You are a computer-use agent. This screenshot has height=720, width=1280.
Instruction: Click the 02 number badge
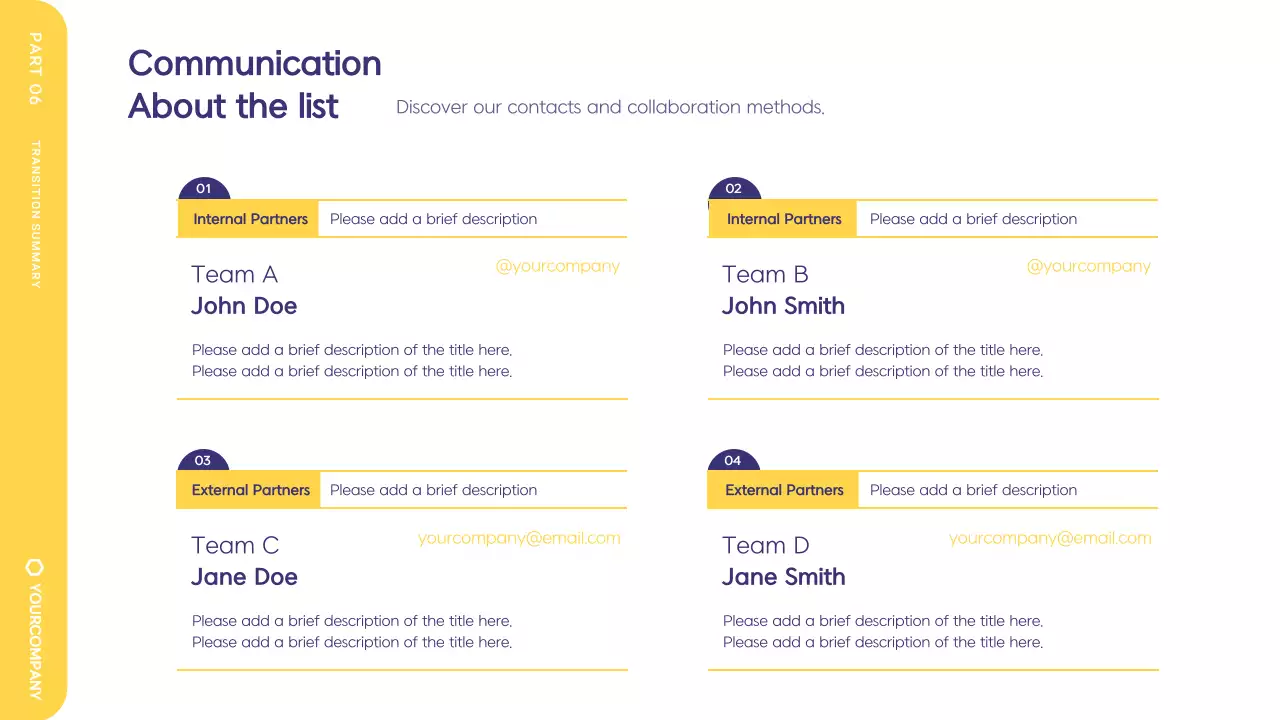click(x=734, y=189)
